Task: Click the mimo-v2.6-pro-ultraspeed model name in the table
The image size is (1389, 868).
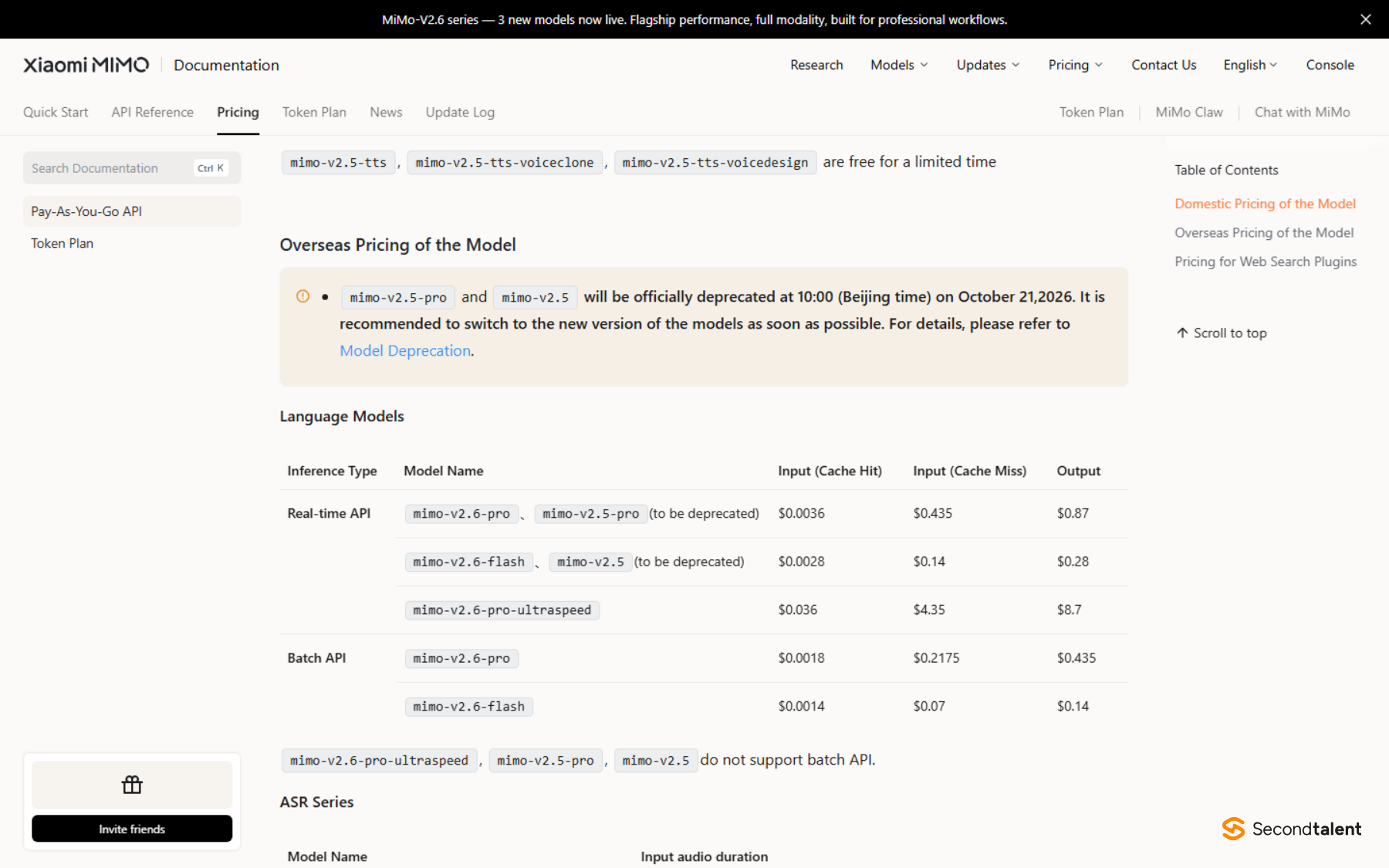Action: click(x=502, y=610)
